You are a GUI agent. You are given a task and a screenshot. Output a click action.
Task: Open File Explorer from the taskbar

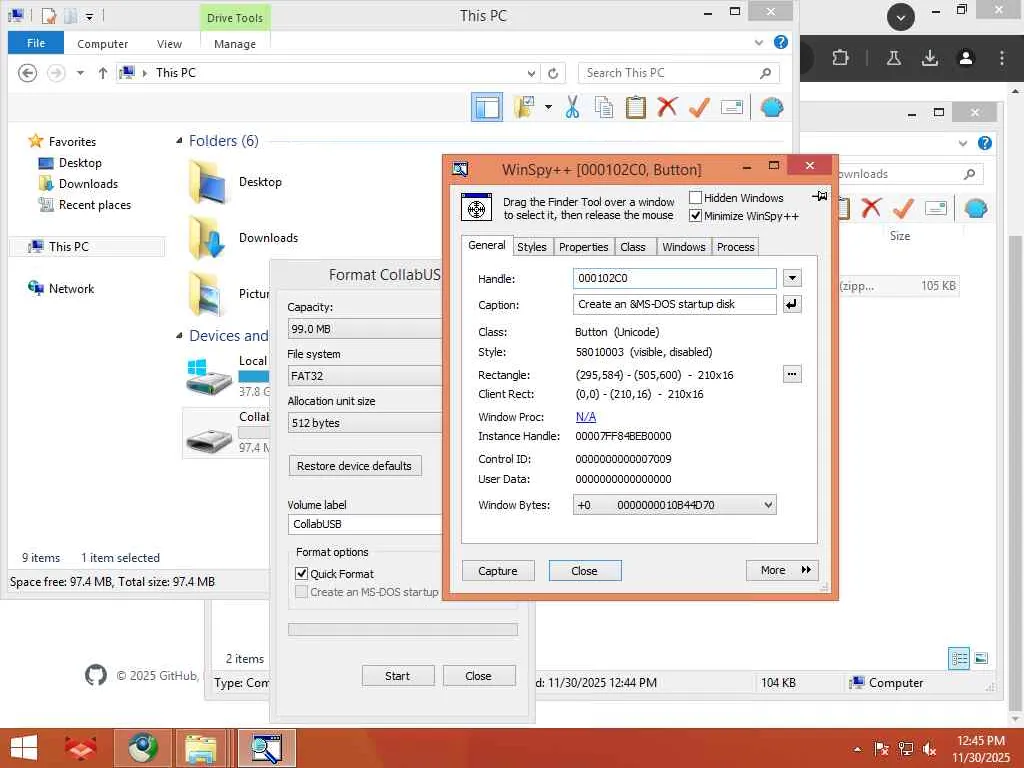point(201,748)
